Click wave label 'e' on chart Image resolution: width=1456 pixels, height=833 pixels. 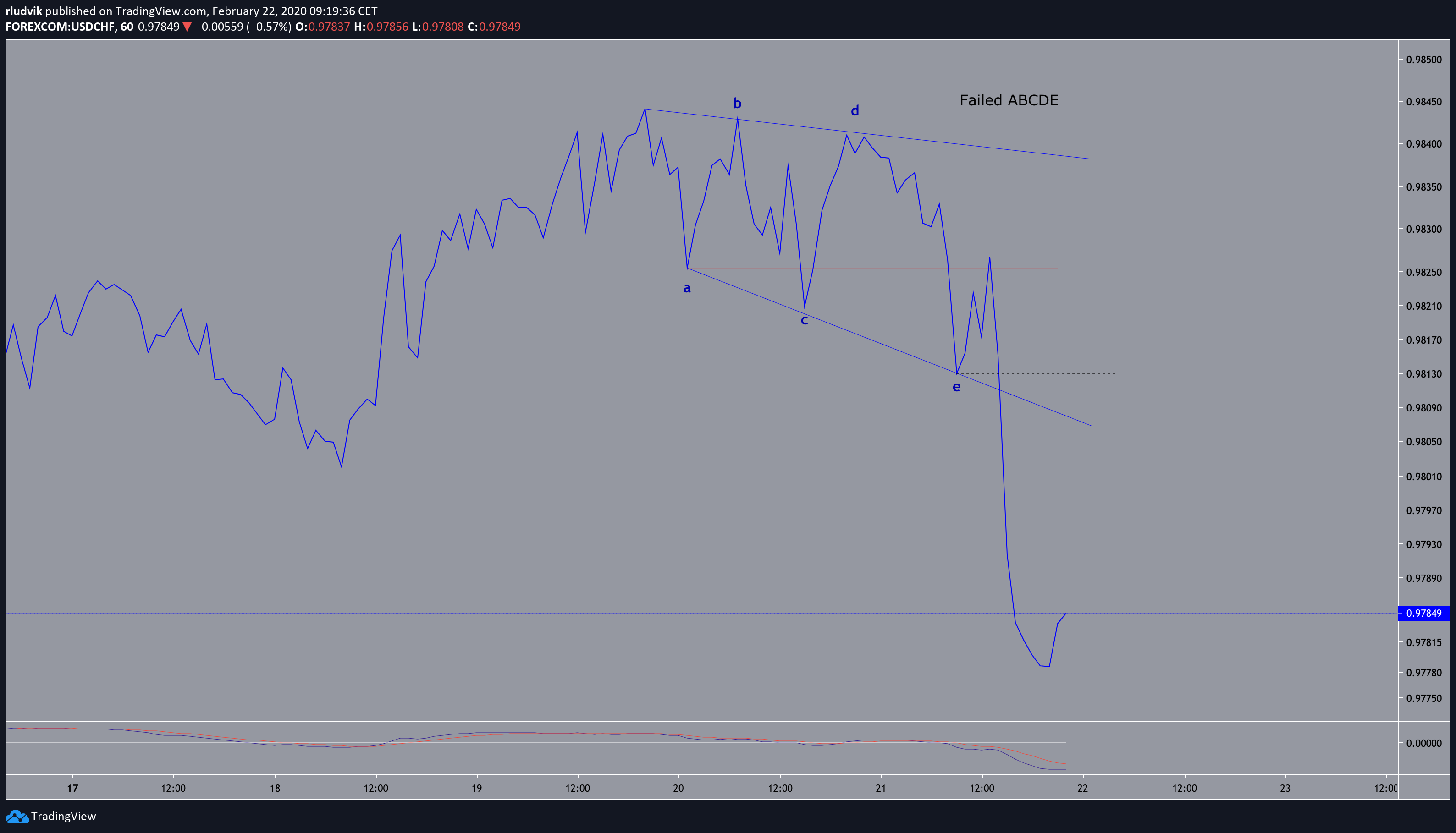(x=956, y=387)
